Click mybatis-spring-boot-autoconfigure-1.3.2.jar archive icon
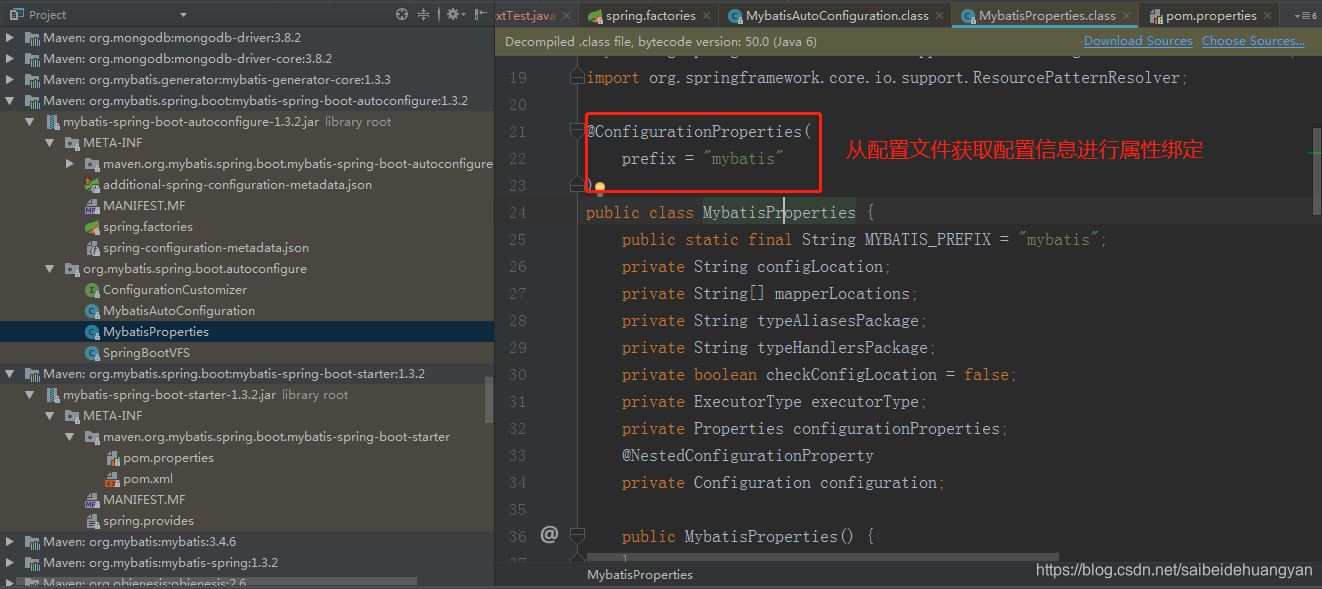The width and height of the screenshot is (1322, 589). point(53,122)
